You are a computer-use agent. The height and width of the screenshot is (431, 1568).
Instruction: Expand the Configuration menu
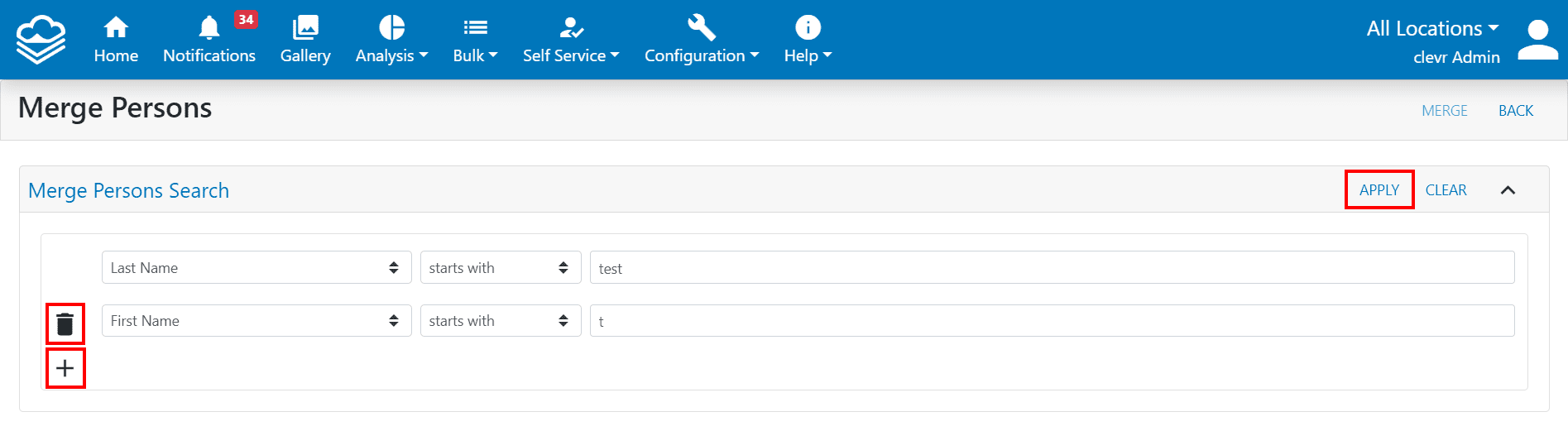click(x=702, y=55)
